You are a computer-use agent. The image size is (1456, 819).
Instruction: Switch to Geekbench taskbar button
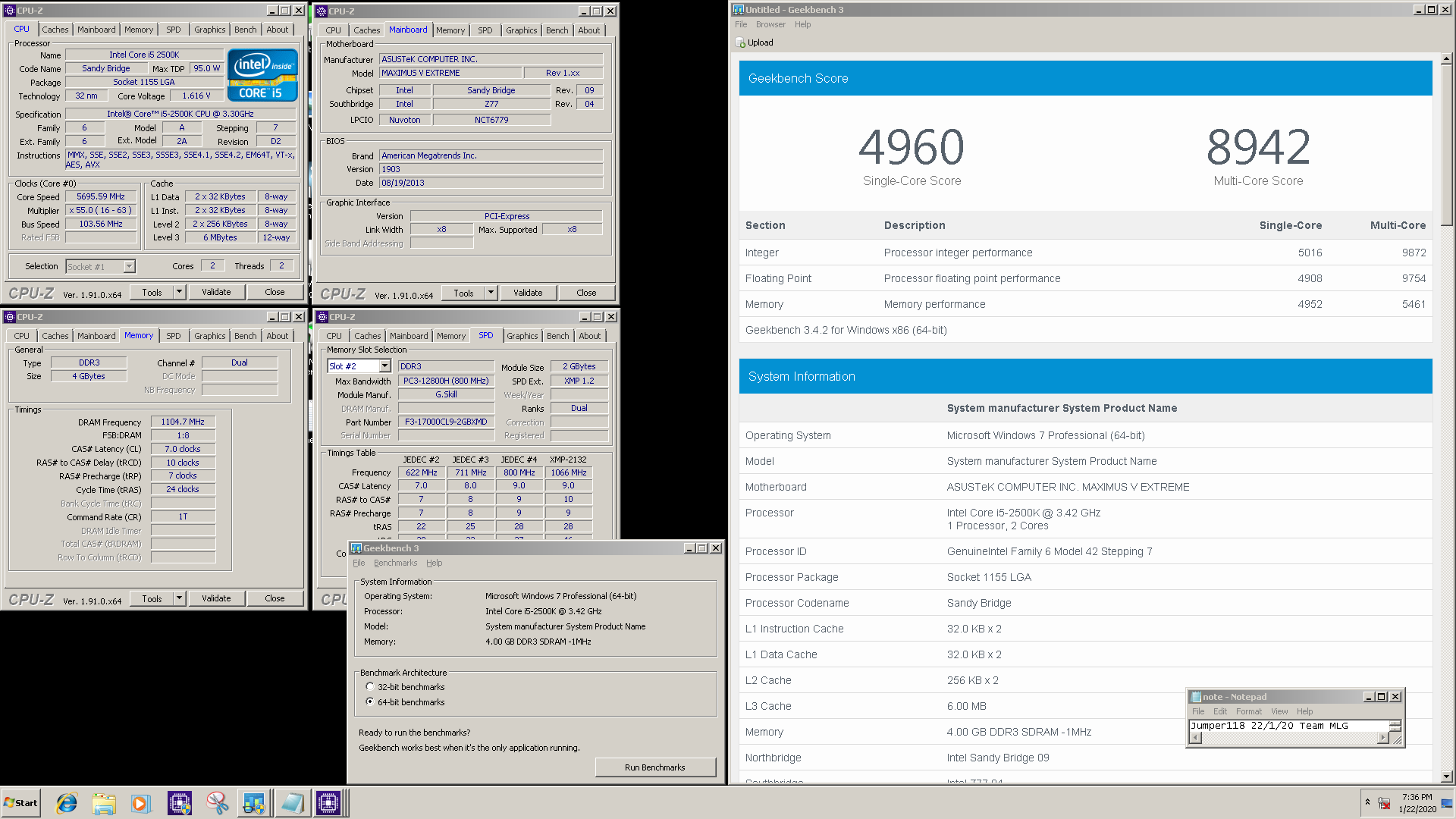[x=254, y=803]
